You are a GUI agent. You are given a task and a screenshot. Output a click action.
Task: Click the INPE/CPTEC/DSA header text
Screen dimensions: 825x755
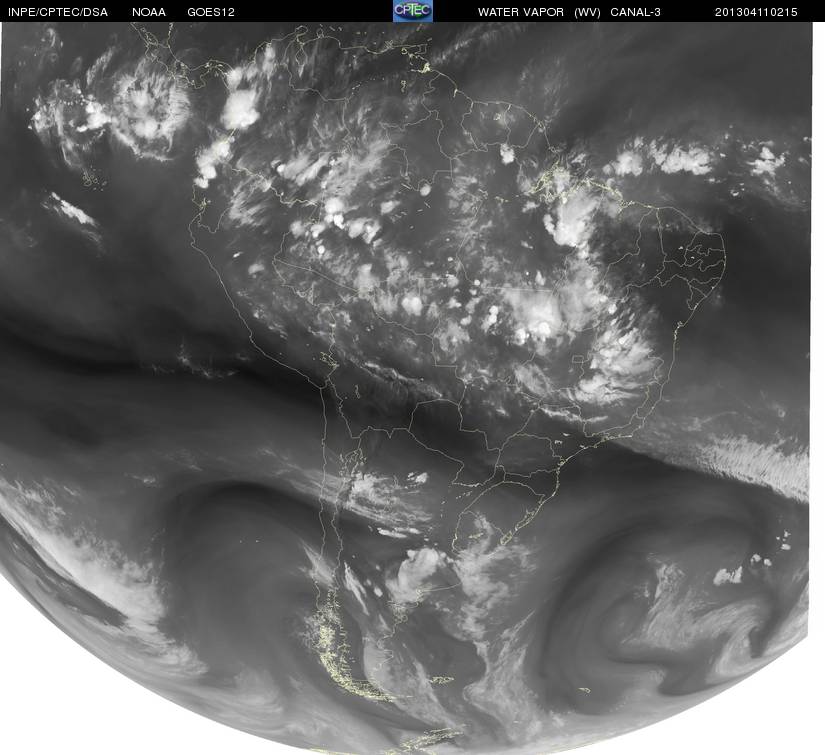58,12
